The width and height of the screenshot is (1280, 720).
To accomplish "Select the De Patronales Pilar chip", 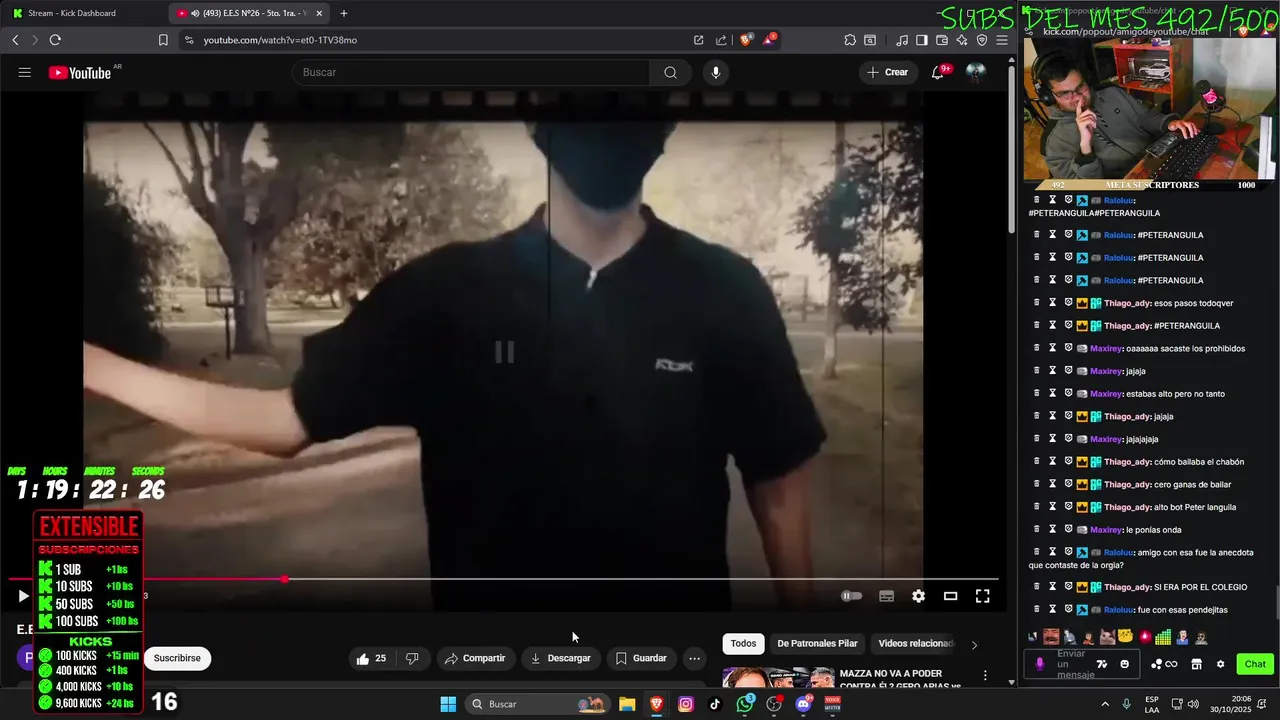I will [x=817, y=644].
